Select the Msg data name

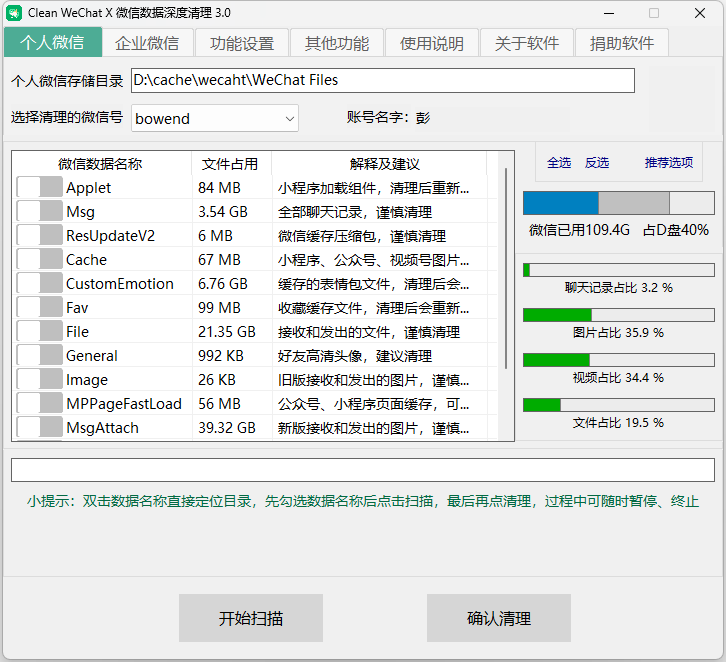(x=81, y=212)
